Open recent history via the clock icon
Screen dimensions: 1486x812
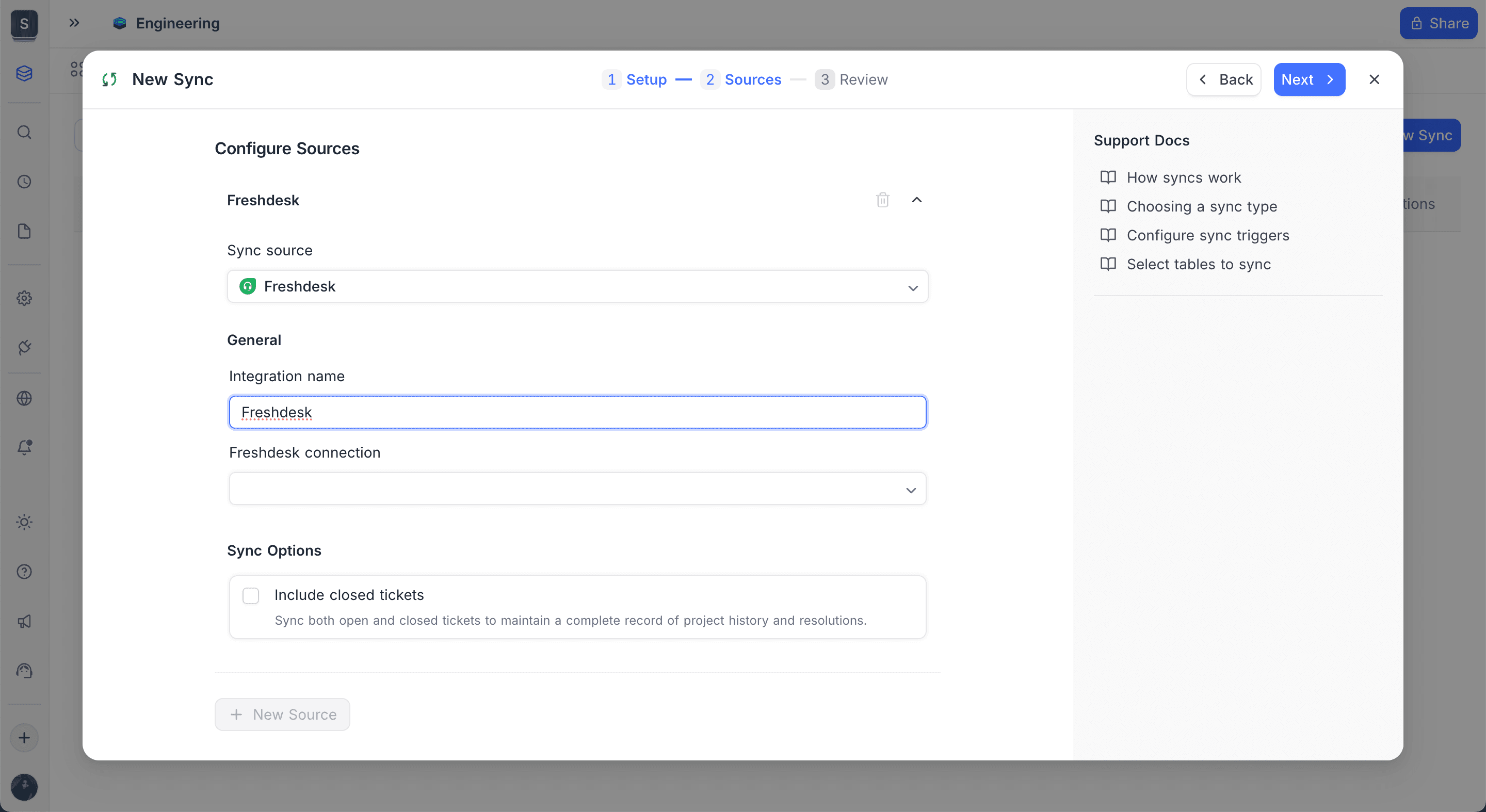tap(24, 181)
